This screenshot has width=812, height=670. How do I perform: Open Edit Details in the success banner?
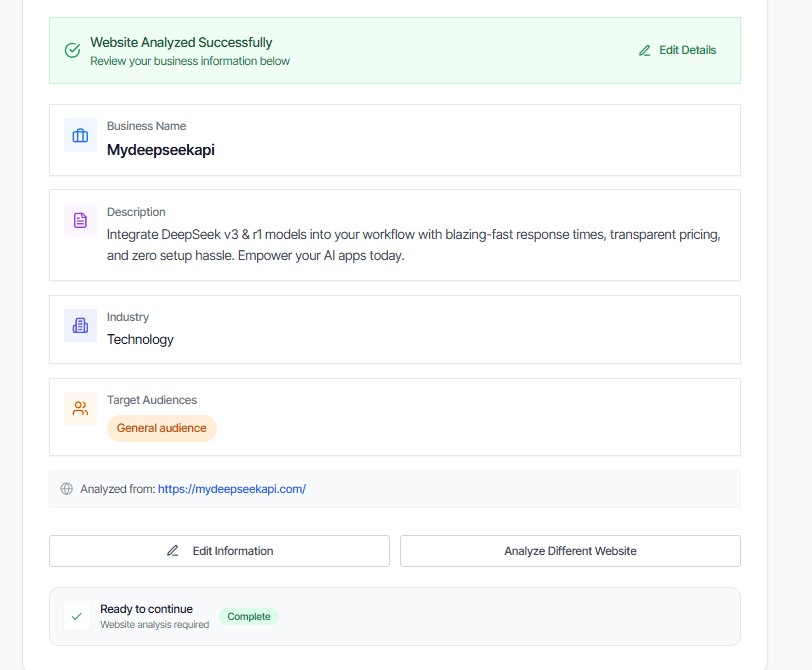coord(678,50)
